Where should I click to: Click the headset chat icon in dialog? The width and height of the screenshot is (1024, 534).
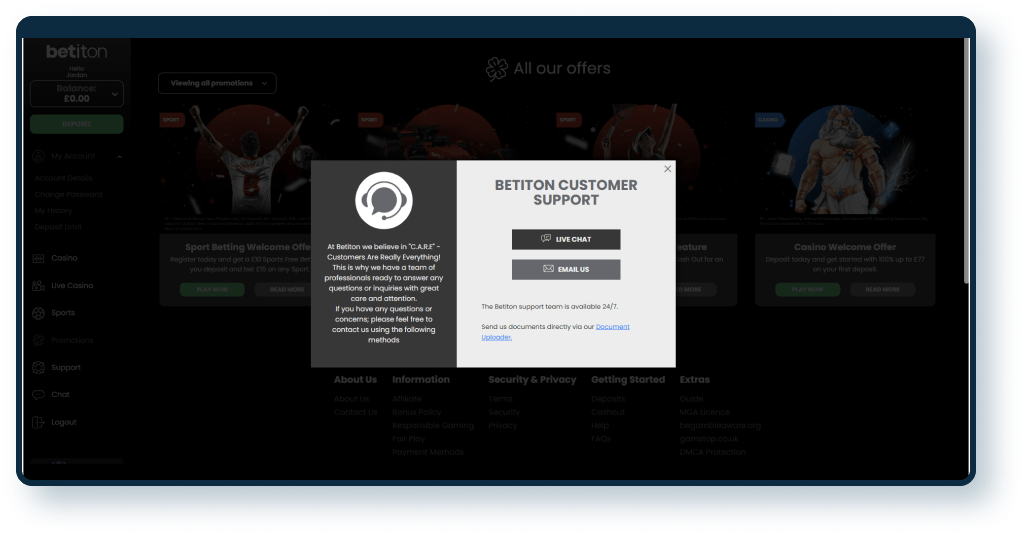pos(384,200)
